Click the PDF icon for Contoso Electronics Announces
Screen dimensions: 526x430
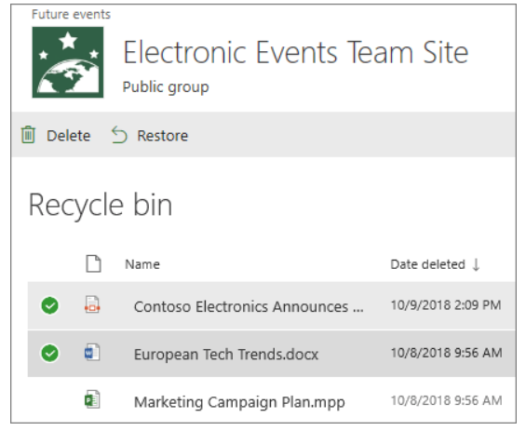(92, 305)
